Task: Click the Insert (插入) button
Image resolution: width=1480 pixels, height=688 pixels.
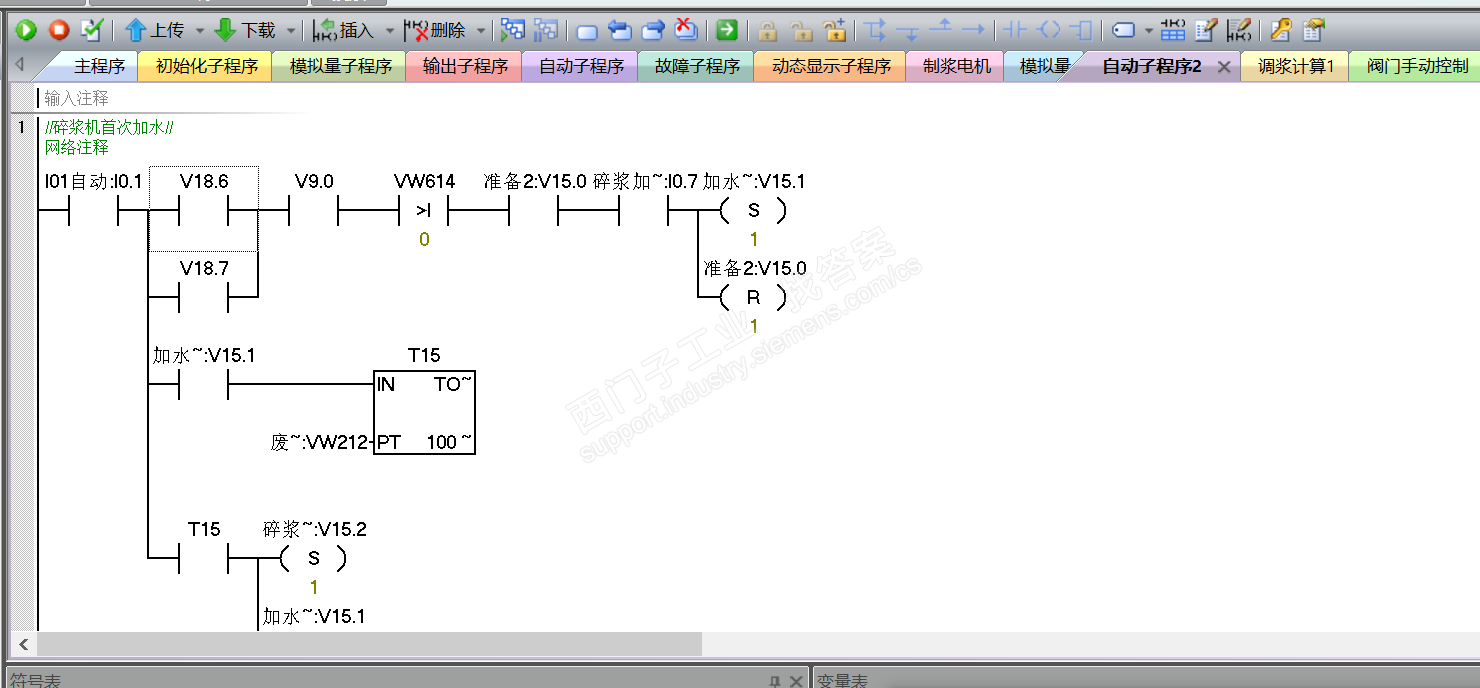Action: click(x=343, y=30)
